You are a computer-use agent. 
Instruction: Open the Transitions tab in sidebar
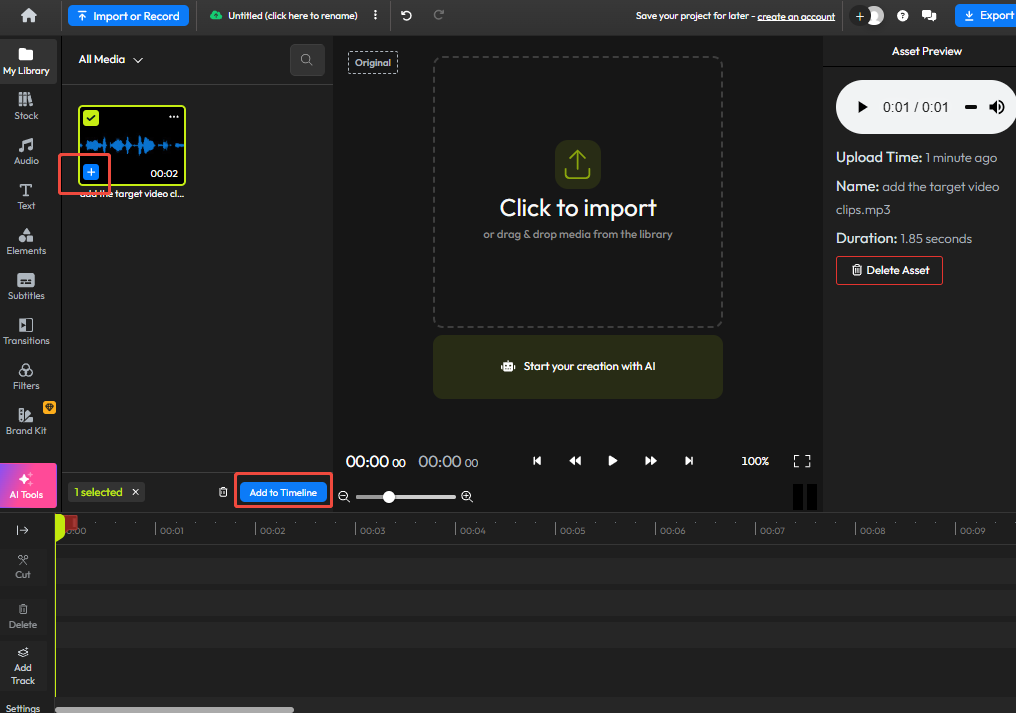pyautogui.click(x=26, y=331)
